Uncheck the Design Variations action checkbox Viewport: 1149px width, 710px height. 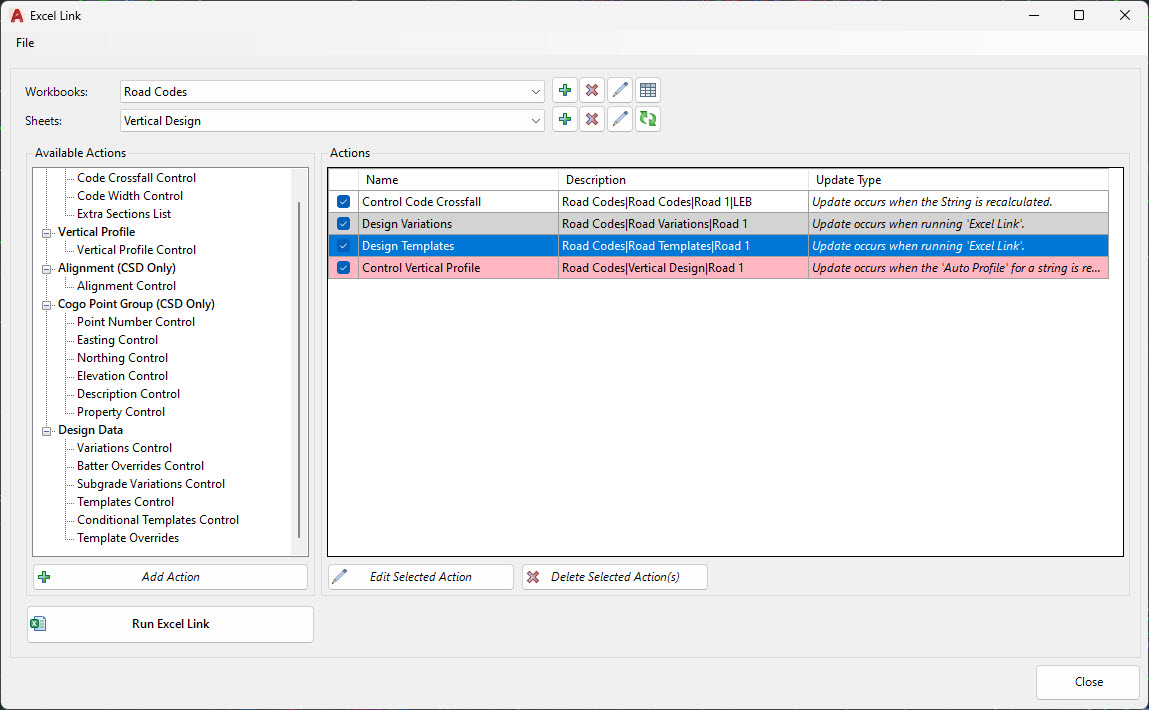(x=343, y=223)
